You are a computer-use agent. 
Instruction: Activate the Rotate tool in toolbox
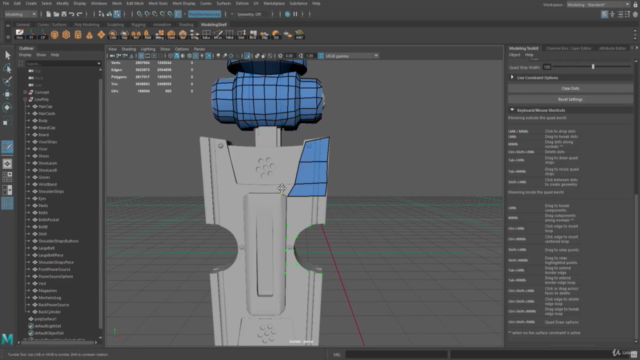(7, 108)
